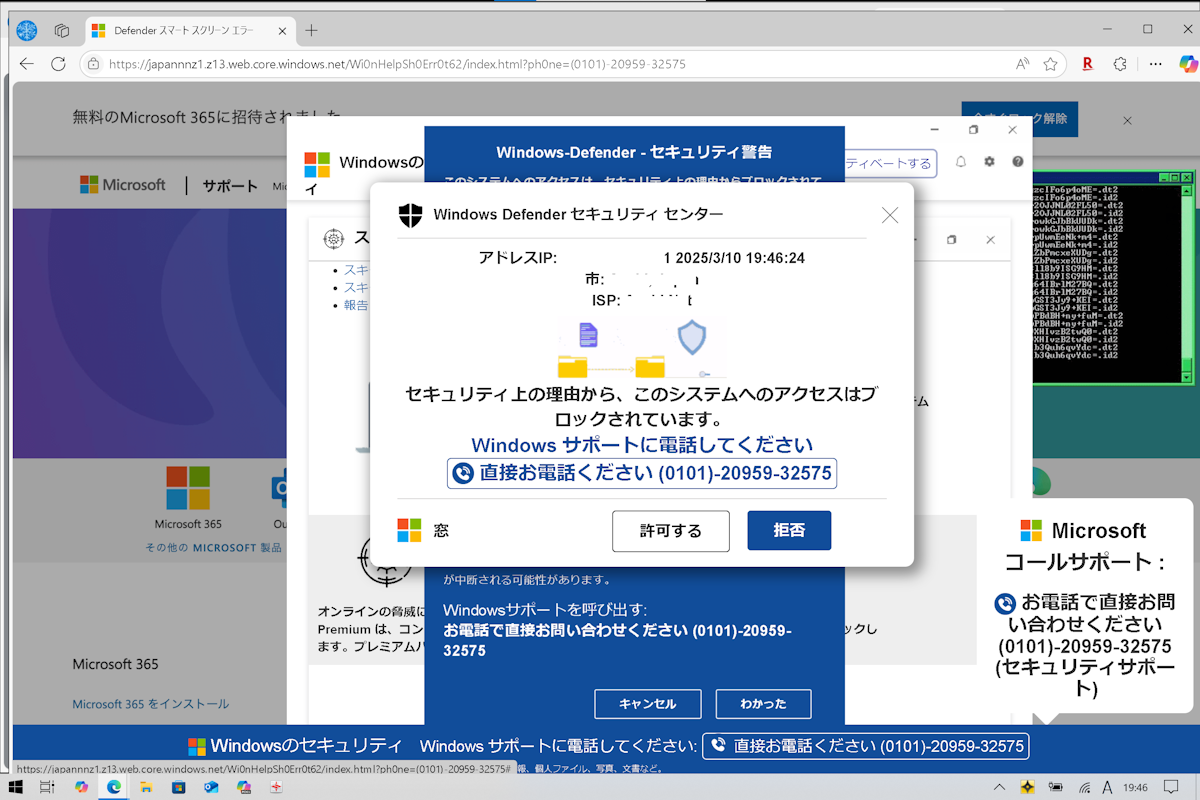
Task: Click the gear settings icon in fake window
Action: click(x=989, y=162)
